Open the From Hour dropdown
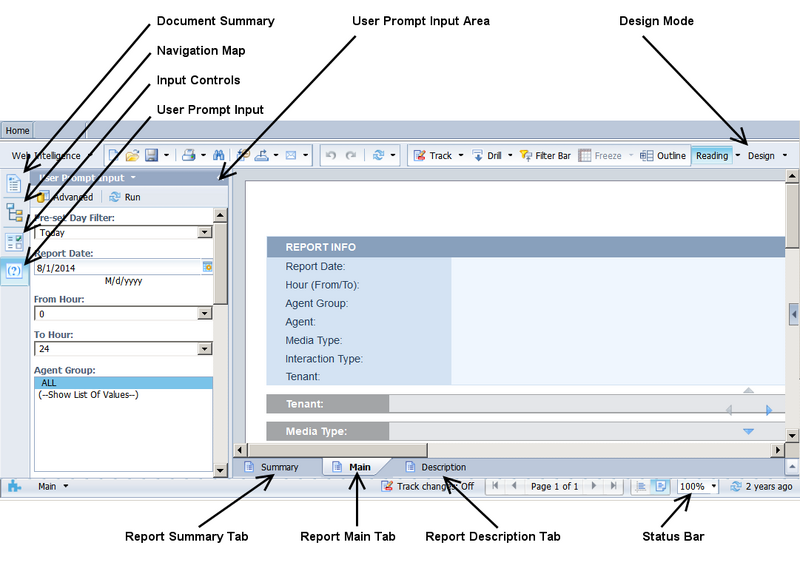Viewport: 800px width, 571px height. [205, 314]
